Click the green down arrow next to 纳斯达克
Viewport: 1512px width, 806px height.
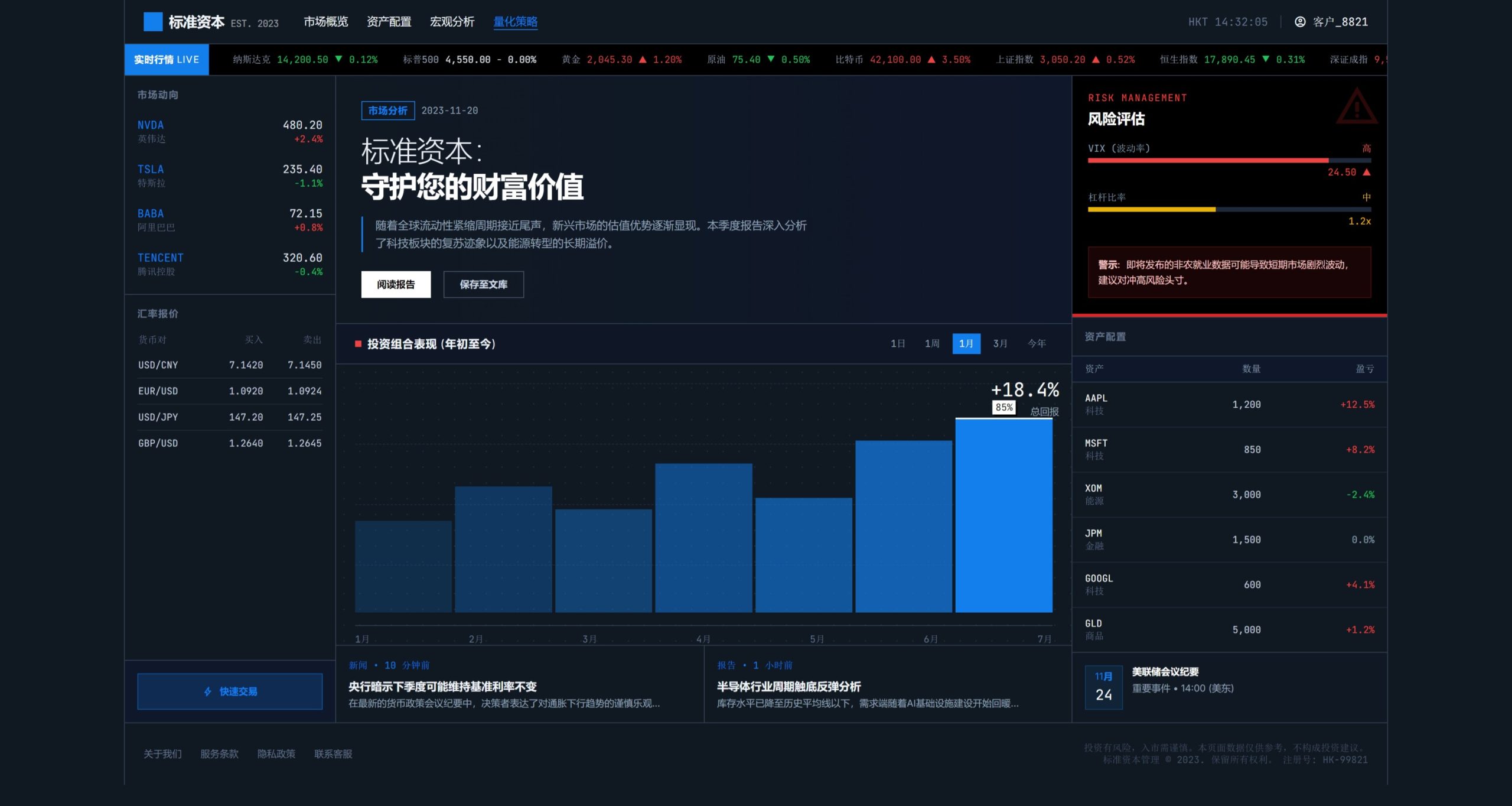point(338,59)
